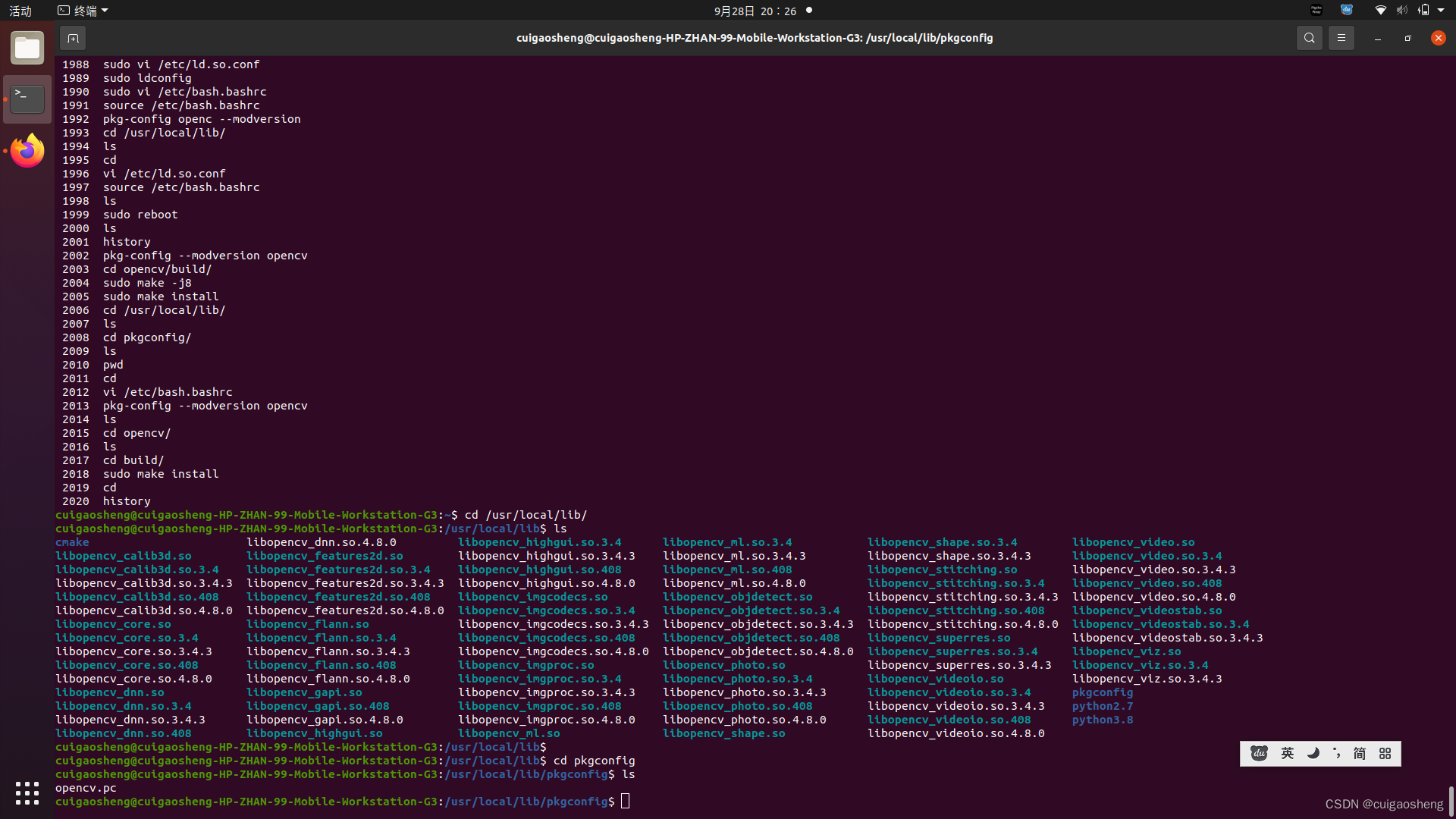Click history line 2017 cd build/
The width and height of the screenshot is (1456, 819).
pos(113,460)
